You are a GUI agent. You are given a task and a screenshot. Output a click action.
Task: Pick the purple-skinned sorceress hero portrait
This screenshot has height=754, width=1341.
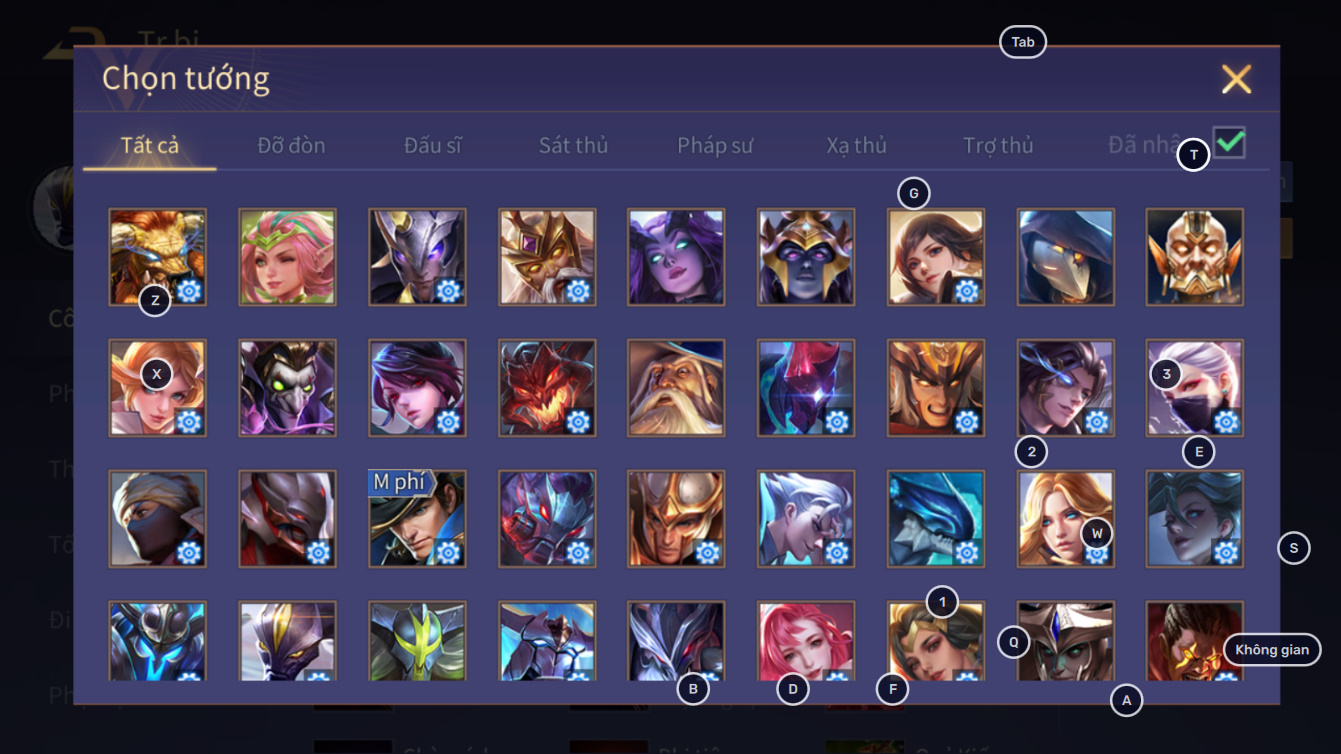tap(676, 257)
